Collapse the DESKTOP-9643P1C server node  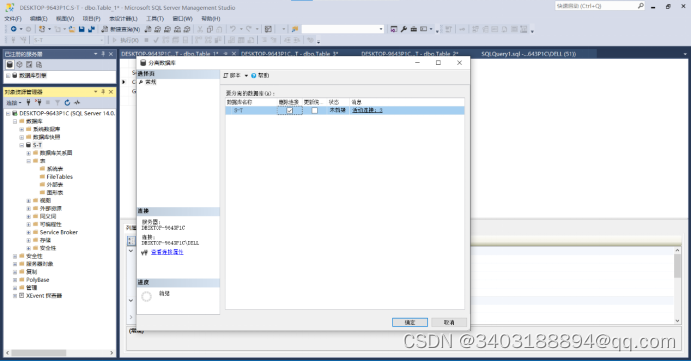[x=8, y=114]
